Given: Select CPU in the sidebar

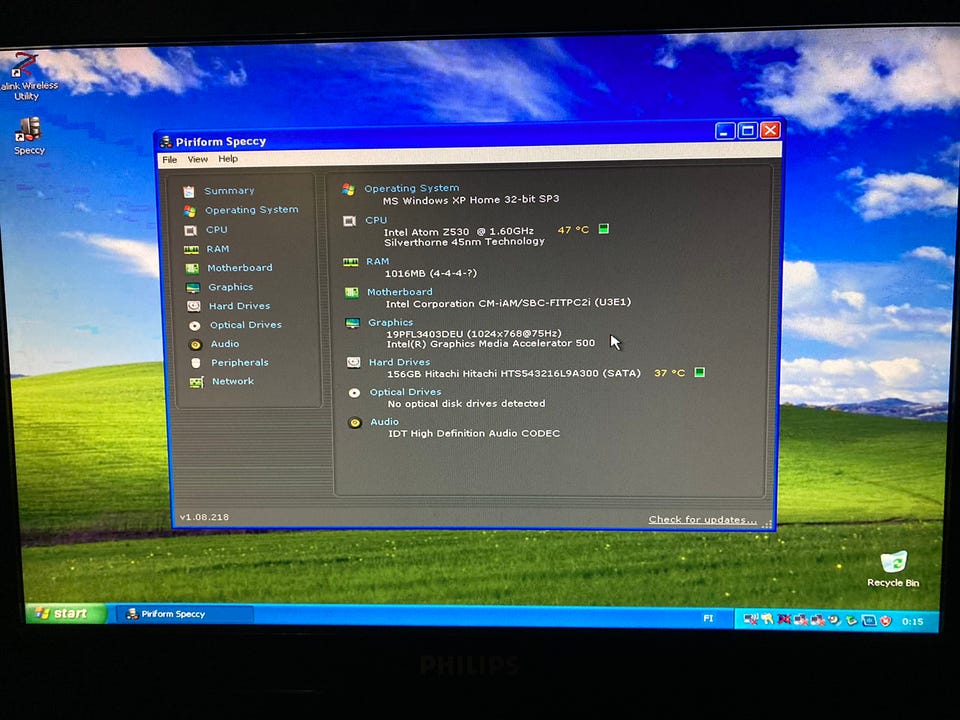Looking at the screenshot, I should (217, 230).
